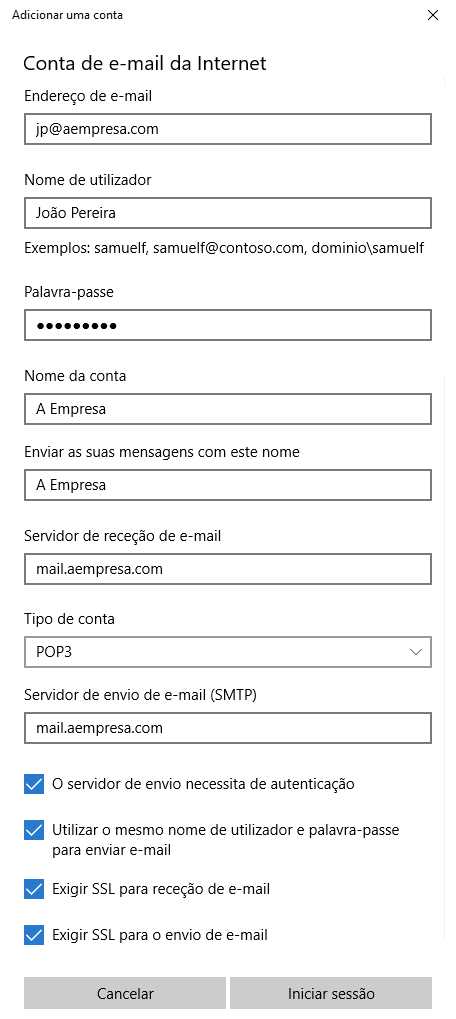
Task: Toggle Utilizar o mesmo nome de utilizador checkbox
Action: pyautogui.click(x=34, y=831)
